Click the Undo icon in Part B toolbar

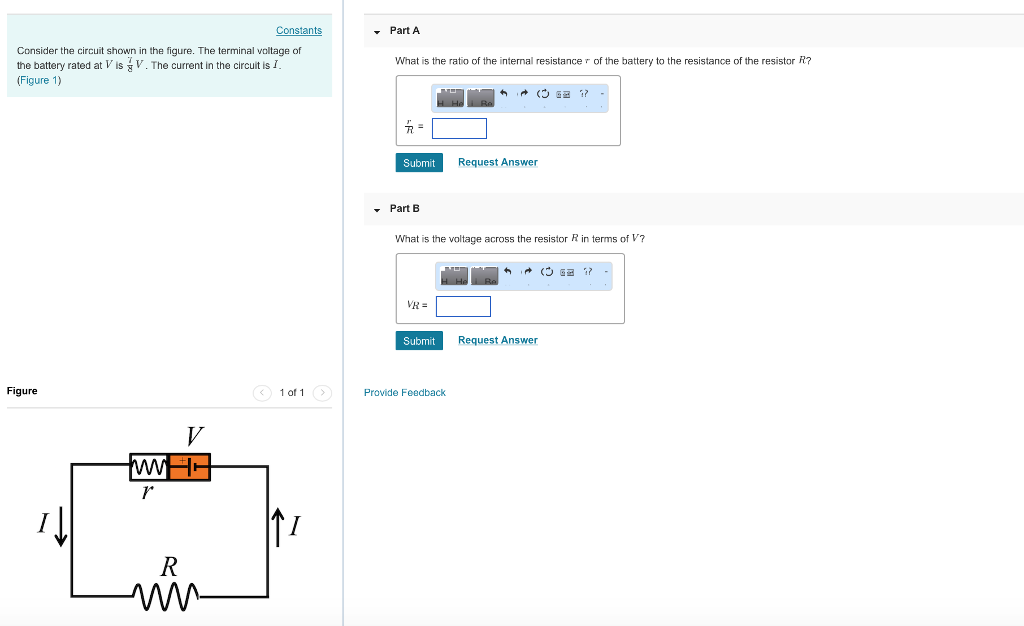click(508, 271)
